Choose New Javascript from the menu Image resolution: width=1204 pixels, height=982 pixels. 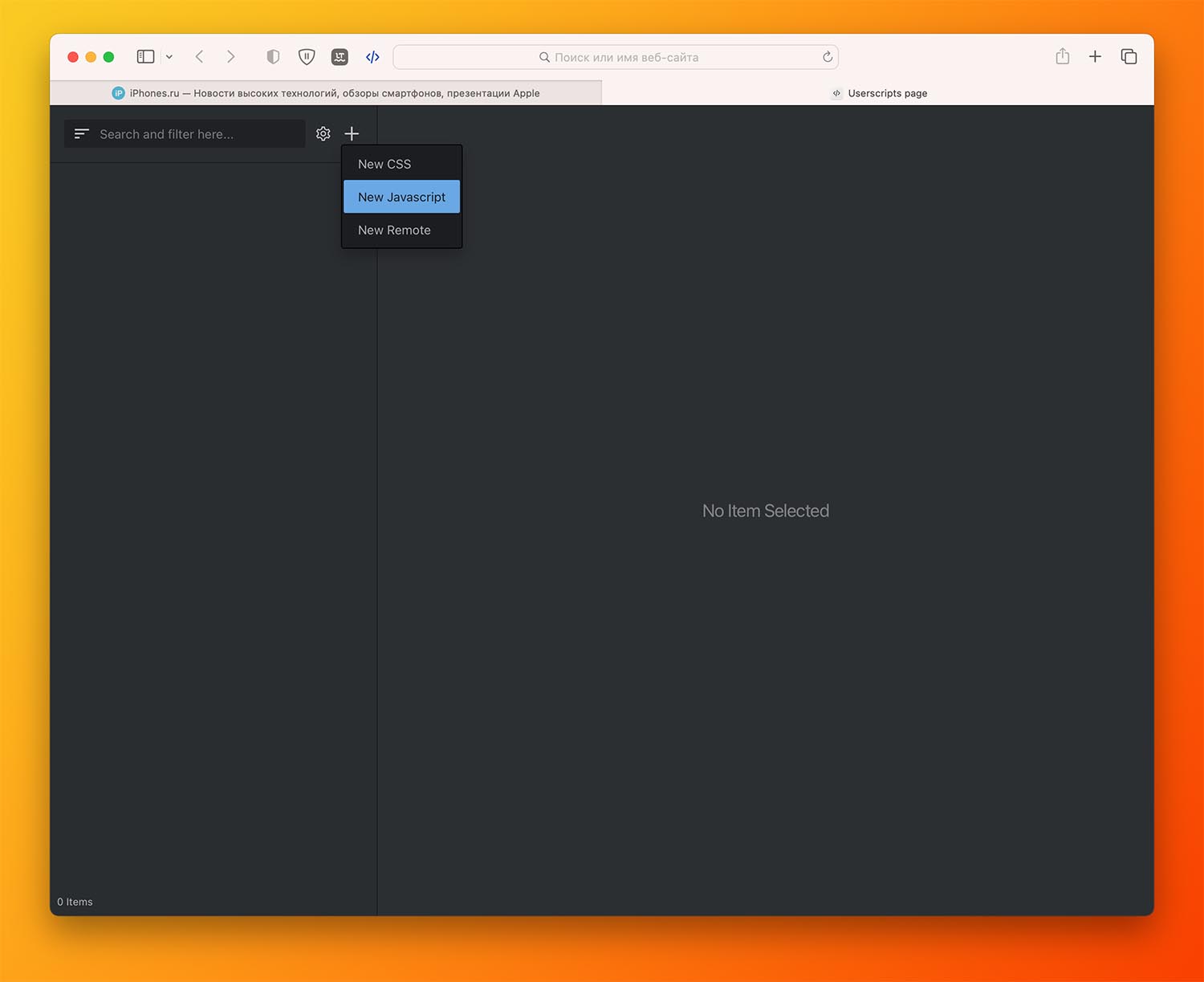401,197
